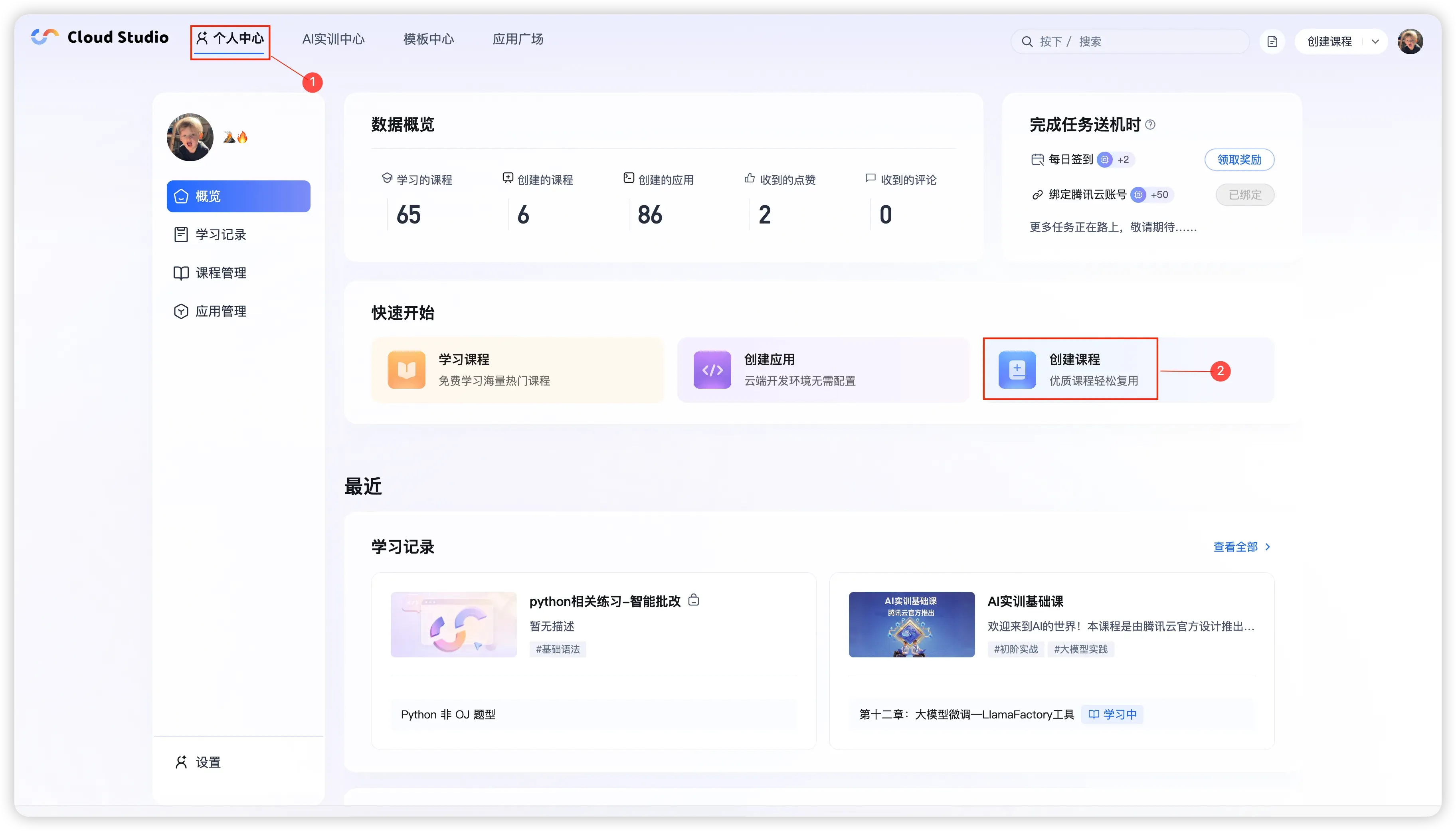Open the AI实训基础课 course thumbnail
This screenshot has height=831, width=1456.
click(x=911, y=624)
